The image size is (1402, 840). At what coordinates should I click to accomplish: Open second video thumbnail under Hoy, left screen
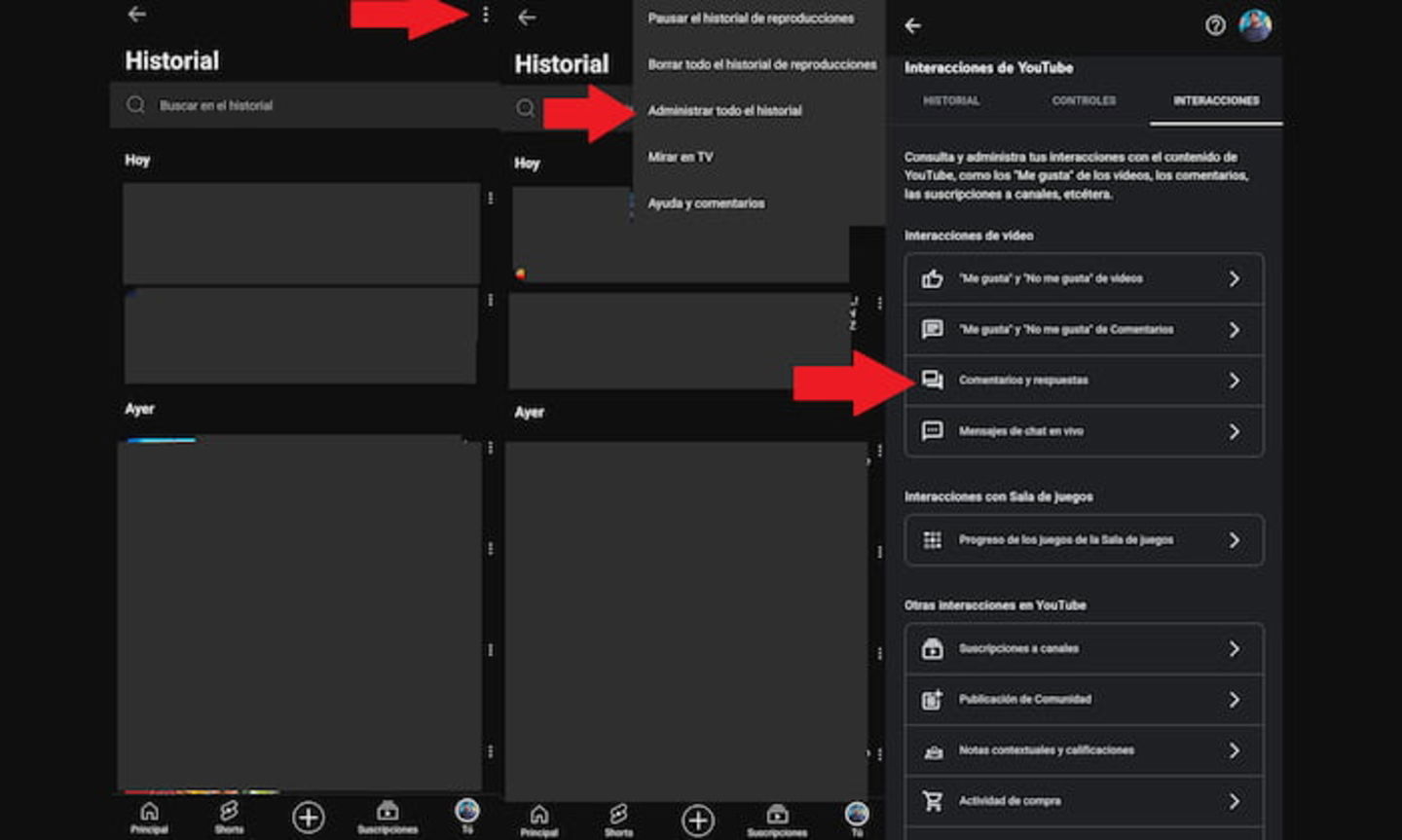[x=301, y=335]
